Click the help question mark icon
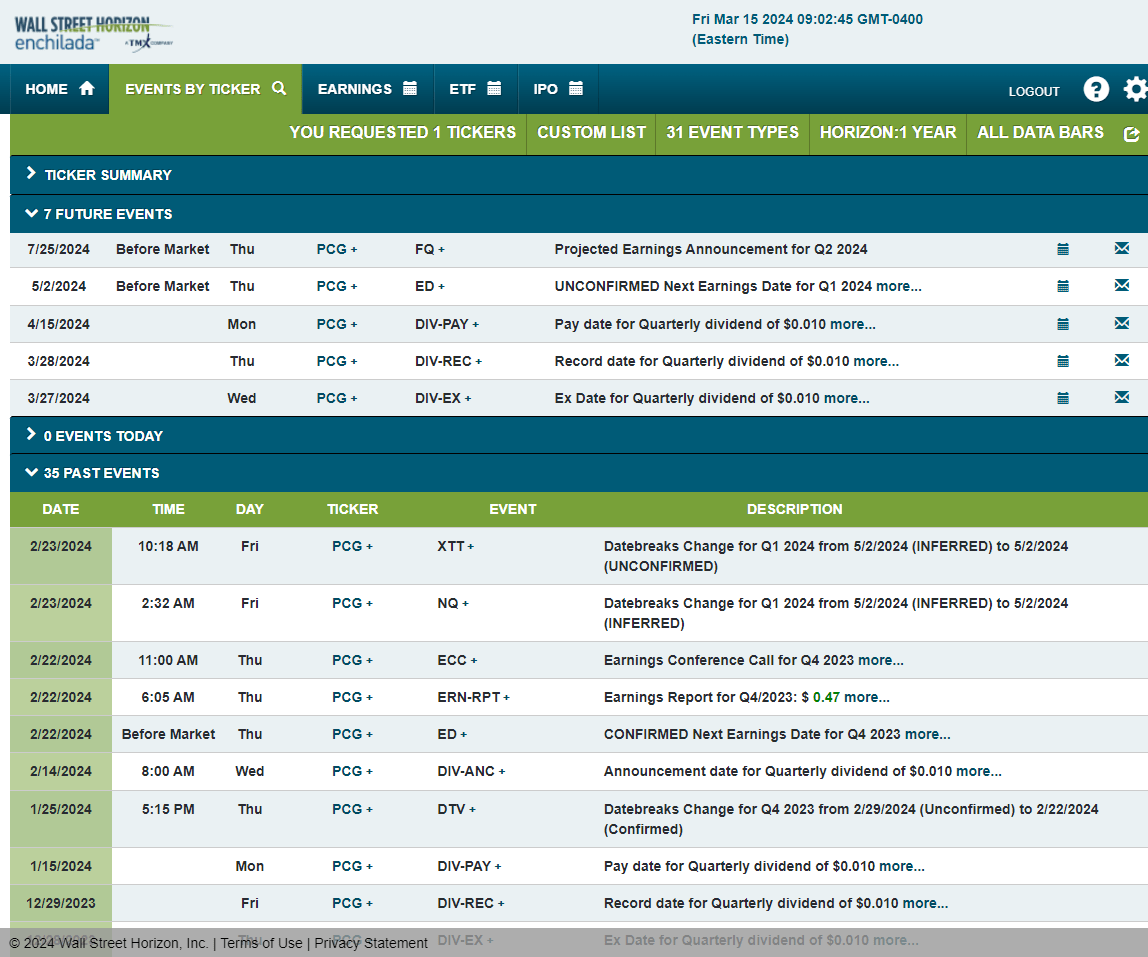This screenshot has height=957, width=1148. 1096,90
